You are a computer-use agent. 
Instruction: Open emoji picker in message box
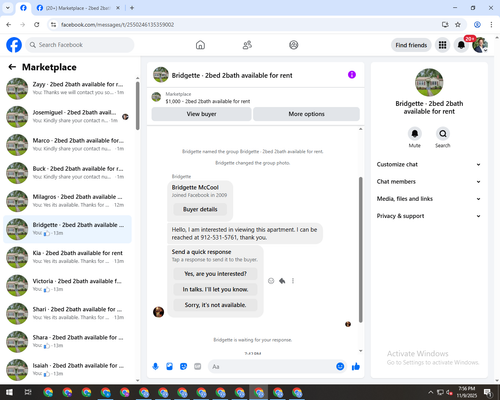pyautogui.click(x=340, y=367)
